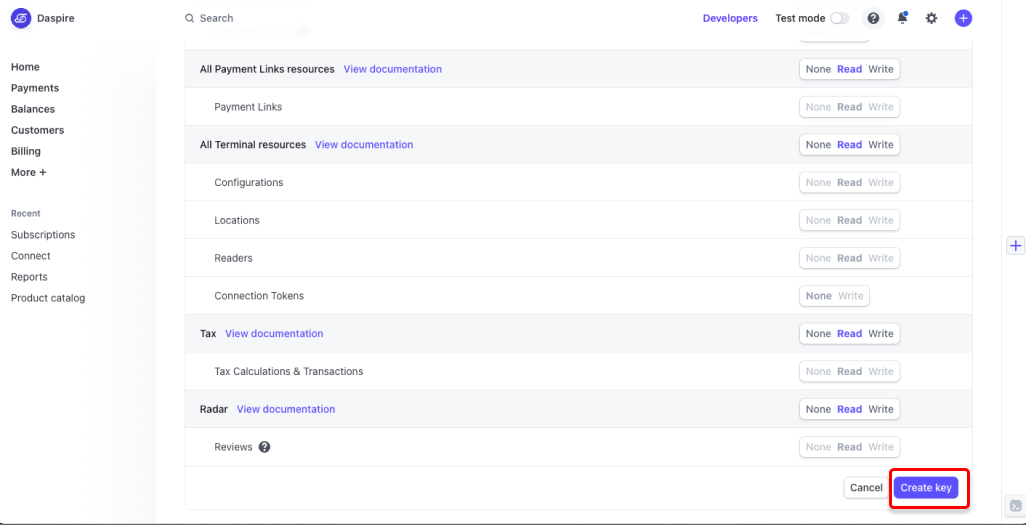1026x525 pixels.
Task: Select Read for Payment Links row
Action: 849,107
